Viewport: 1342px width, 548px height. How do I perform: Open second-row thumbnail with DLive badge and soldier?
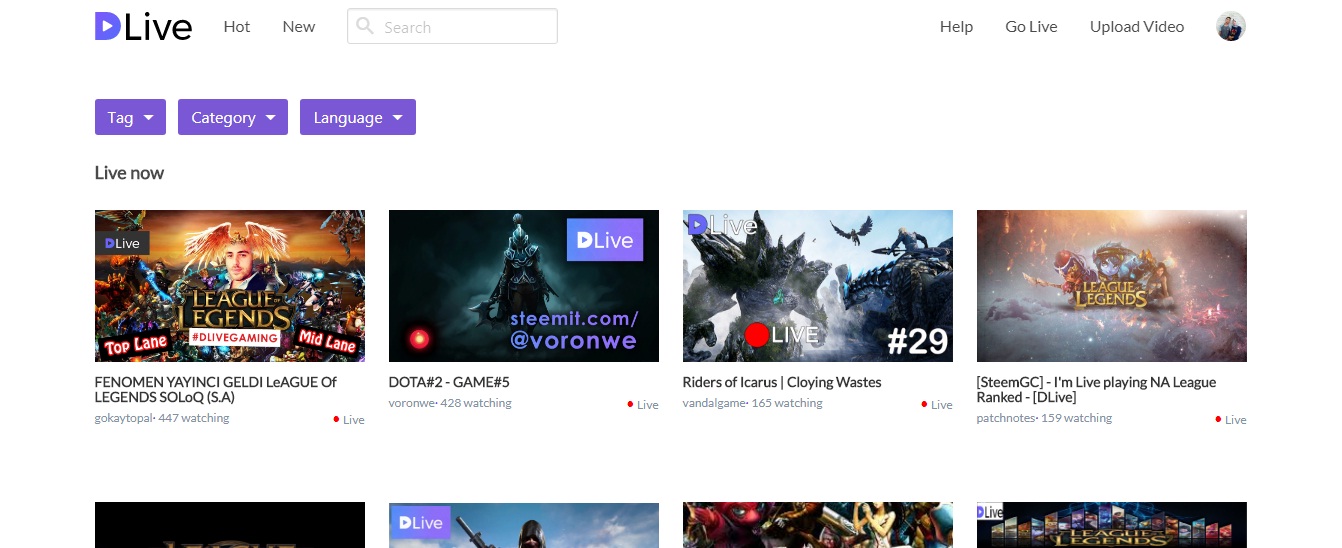point(524,525)
